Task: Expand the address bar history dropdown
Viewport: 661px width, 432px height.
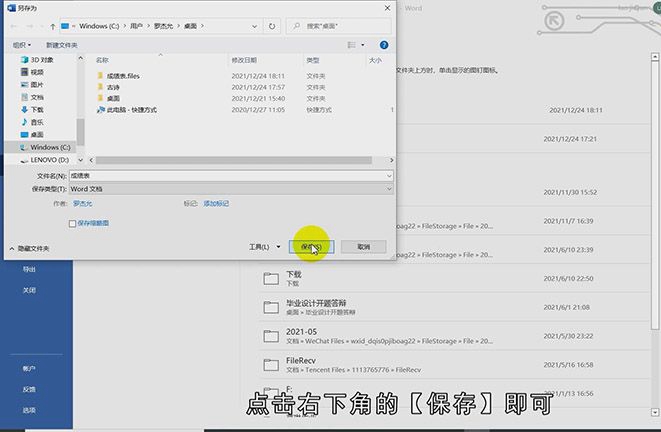Action: pyautogui.click(x=254, y=26)
